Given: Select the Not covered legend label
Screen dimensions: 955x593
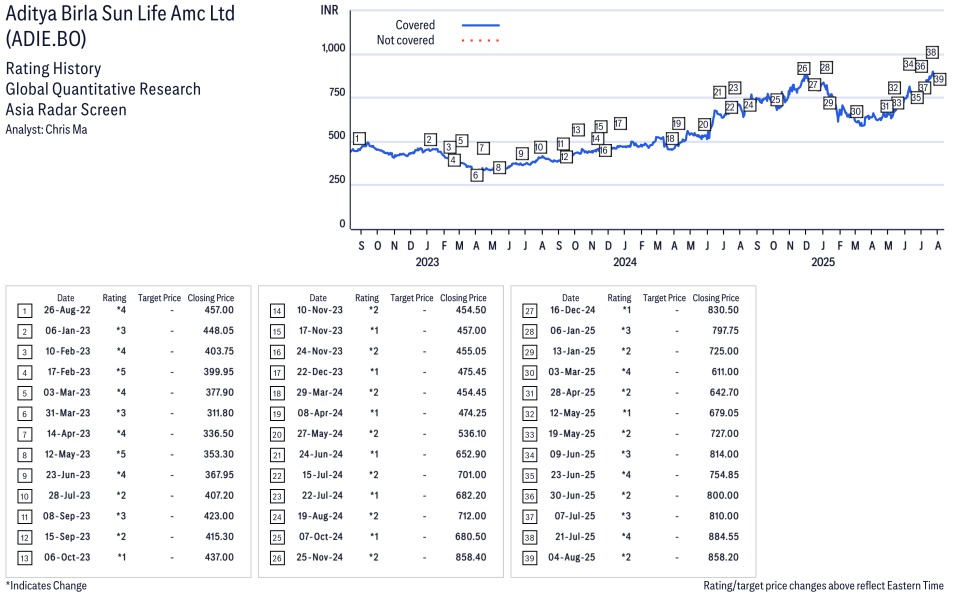Looking at the screenshot, I should click(x=406, y=40).
